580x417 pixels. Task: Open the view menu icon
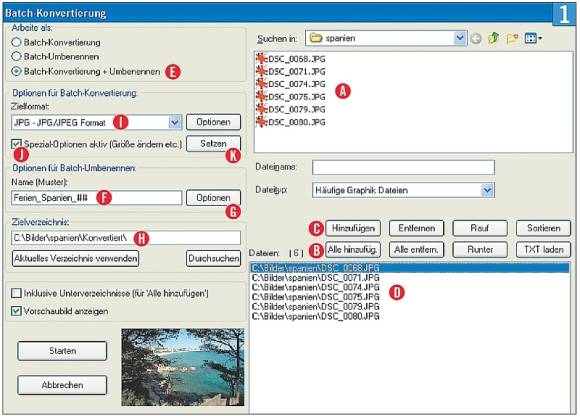pos(533,38)
